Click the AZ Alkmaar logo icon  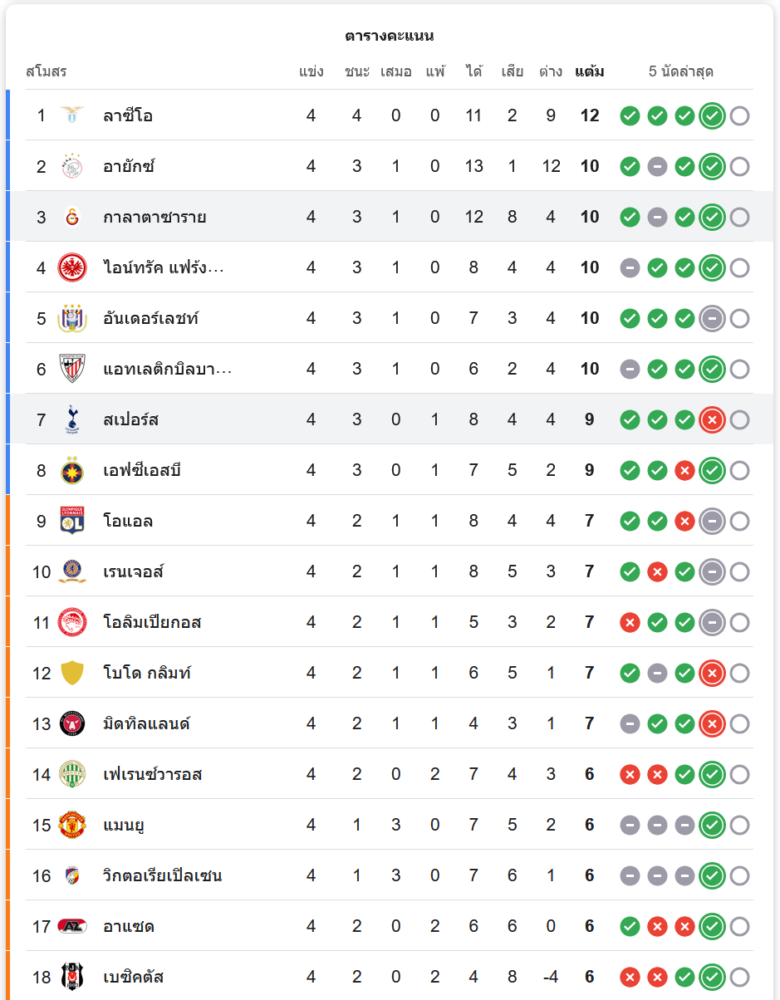click(72, 926)
